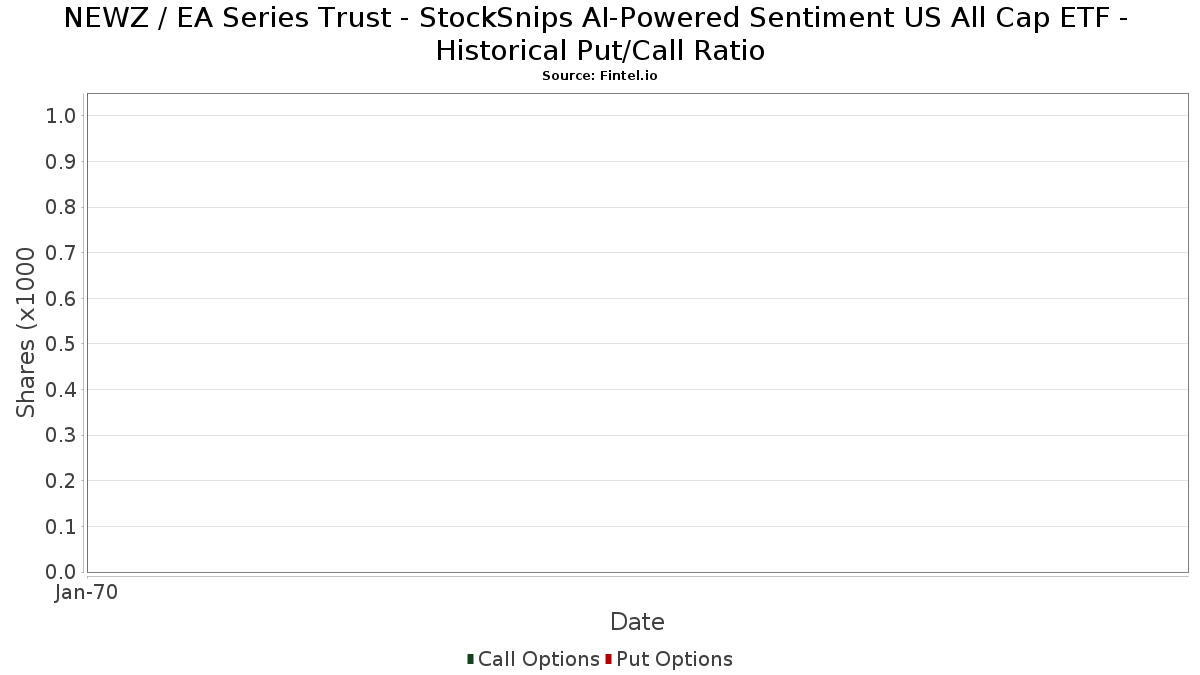Click the red Put Options legend swatch
The height and width of the screenshot is (675, 1200).
point(608,659)
